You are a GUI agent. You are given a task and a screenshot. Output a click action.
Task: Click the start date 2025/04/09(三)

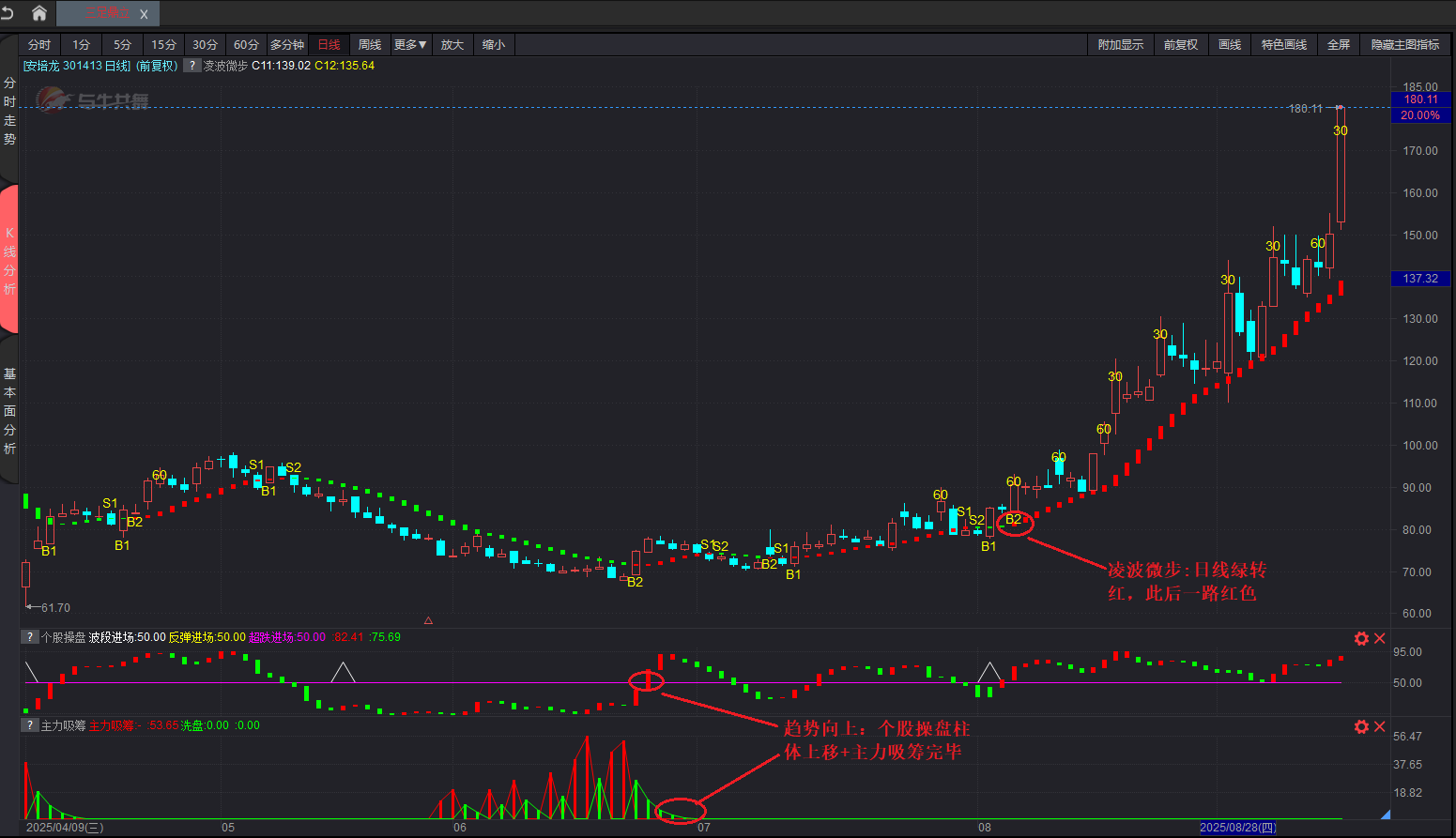pyautogui.click(x=65, y=828)
